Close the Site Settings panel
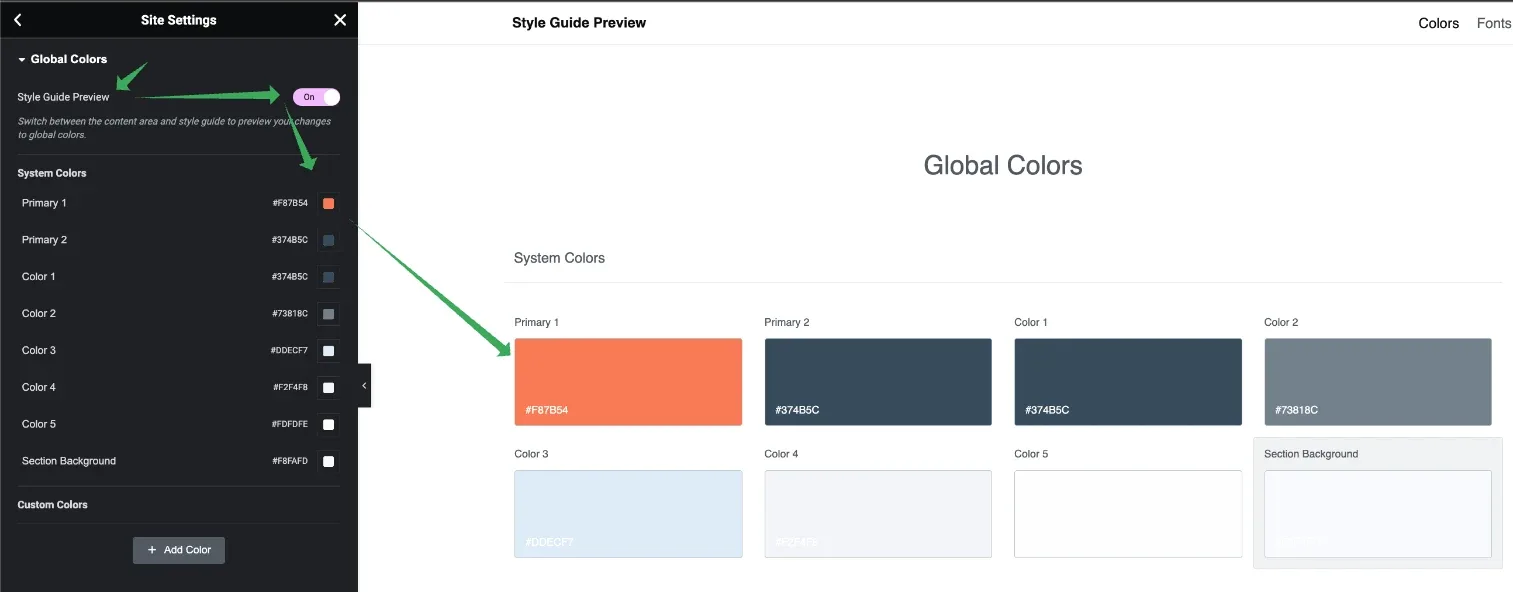The width and height of the screenshot is (1513, 592). pos(340,20)
